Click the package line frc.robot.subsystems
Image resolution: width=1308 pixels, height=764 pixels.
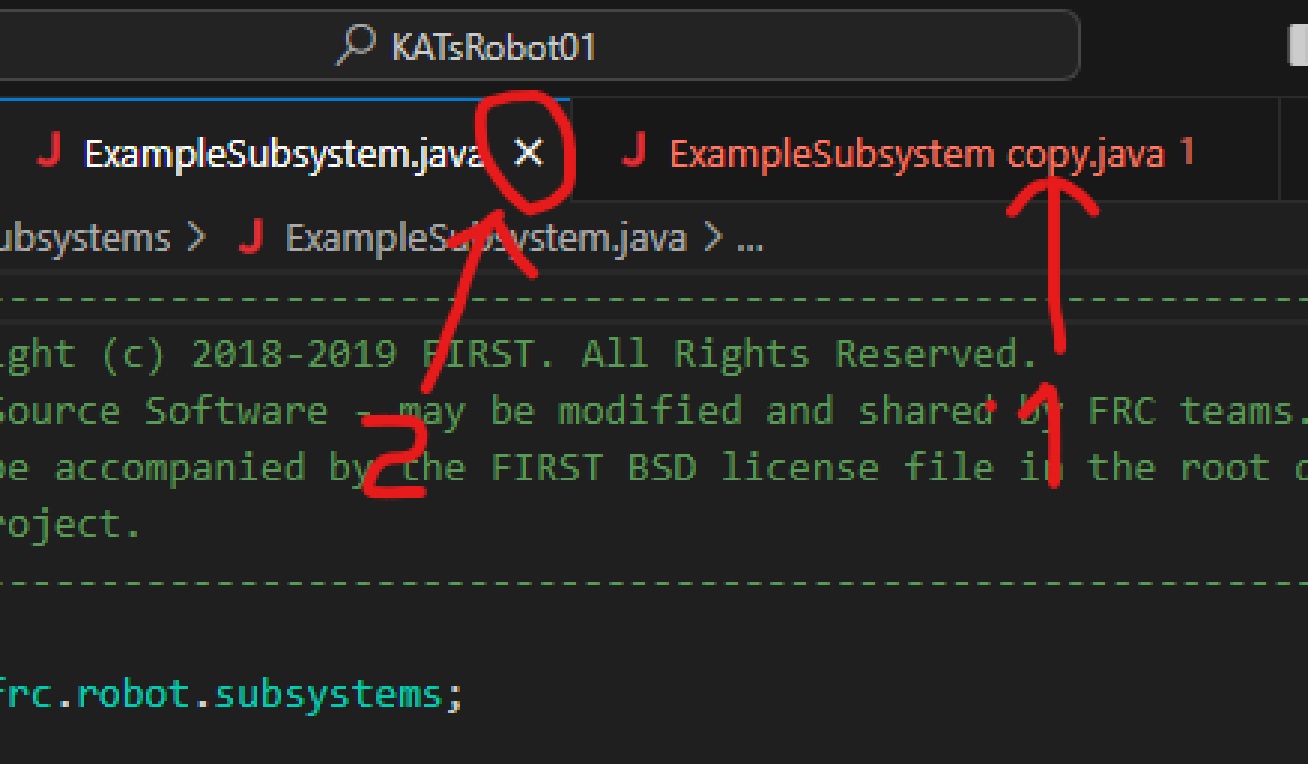pos(232,694)
